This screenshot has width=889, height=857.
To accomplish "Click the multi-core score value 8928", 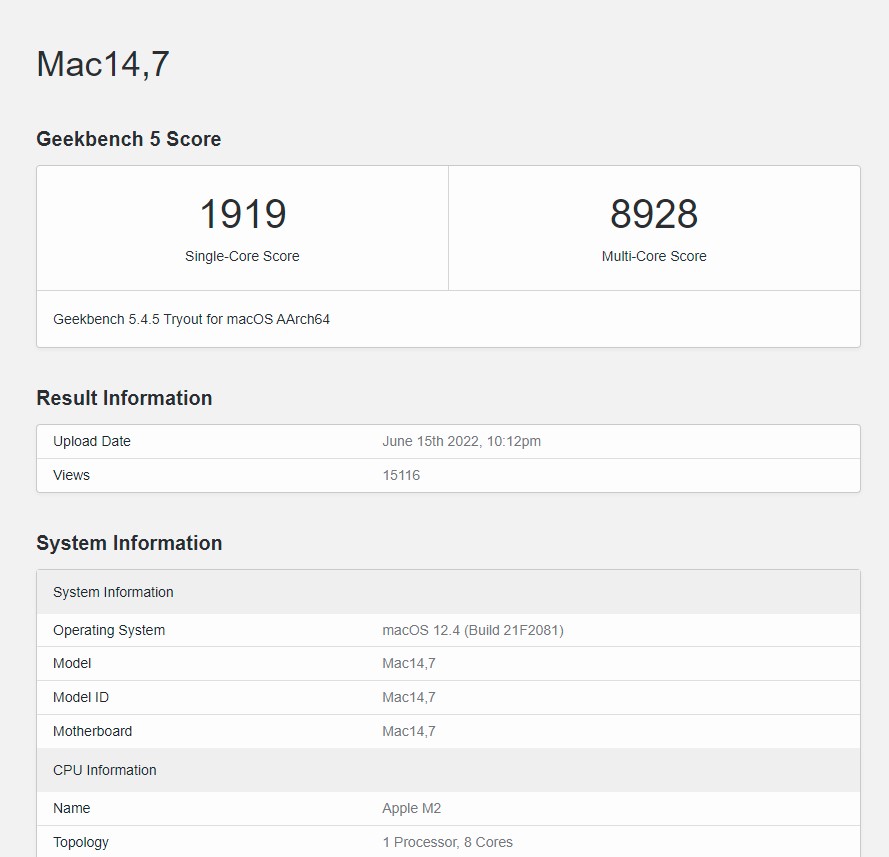I will pyautogui.click(x=654, y=214).
